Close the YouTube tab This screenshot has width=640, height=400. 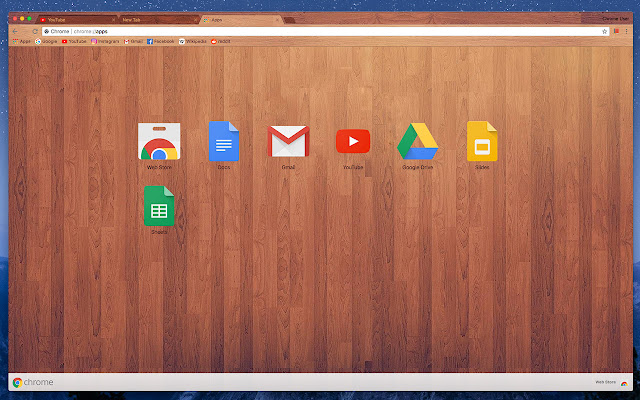113,20
